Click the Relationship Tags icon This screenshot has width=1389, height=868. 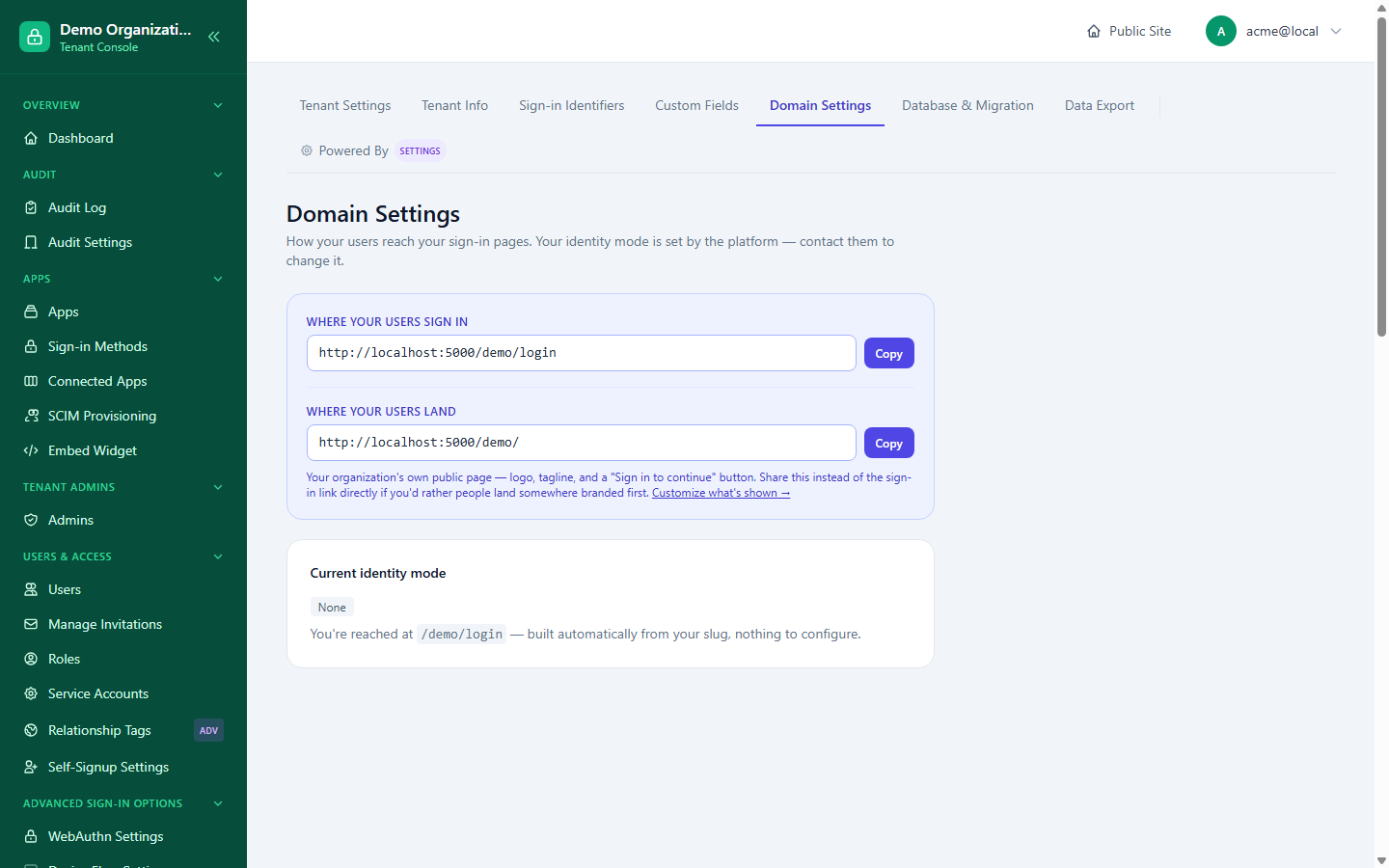tap(31, 730)
